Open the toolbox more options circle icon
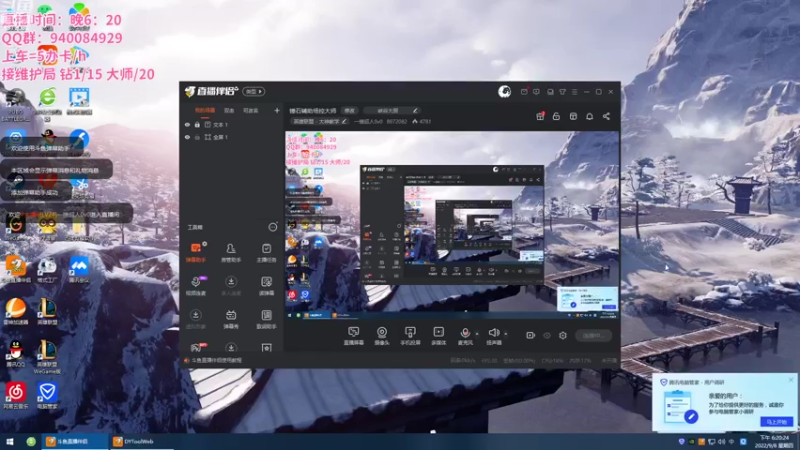The width and height of the screenshot is (800, 450). click(x=273, y=227)
